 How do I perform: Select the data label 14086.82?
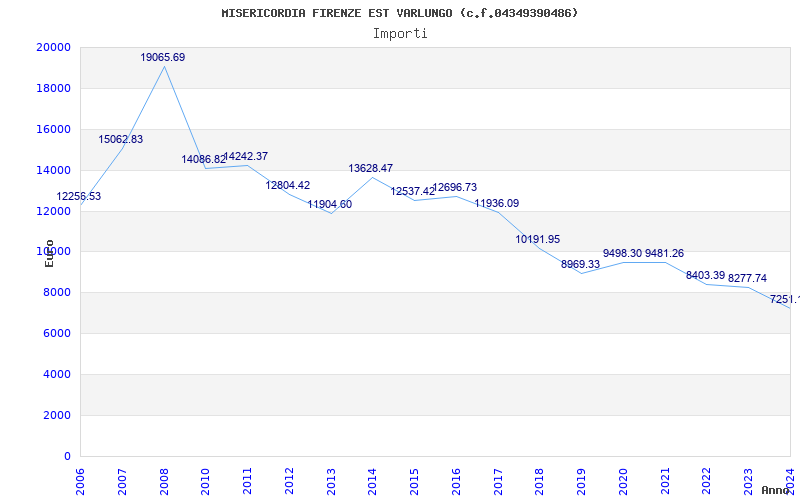click(204, 159)
